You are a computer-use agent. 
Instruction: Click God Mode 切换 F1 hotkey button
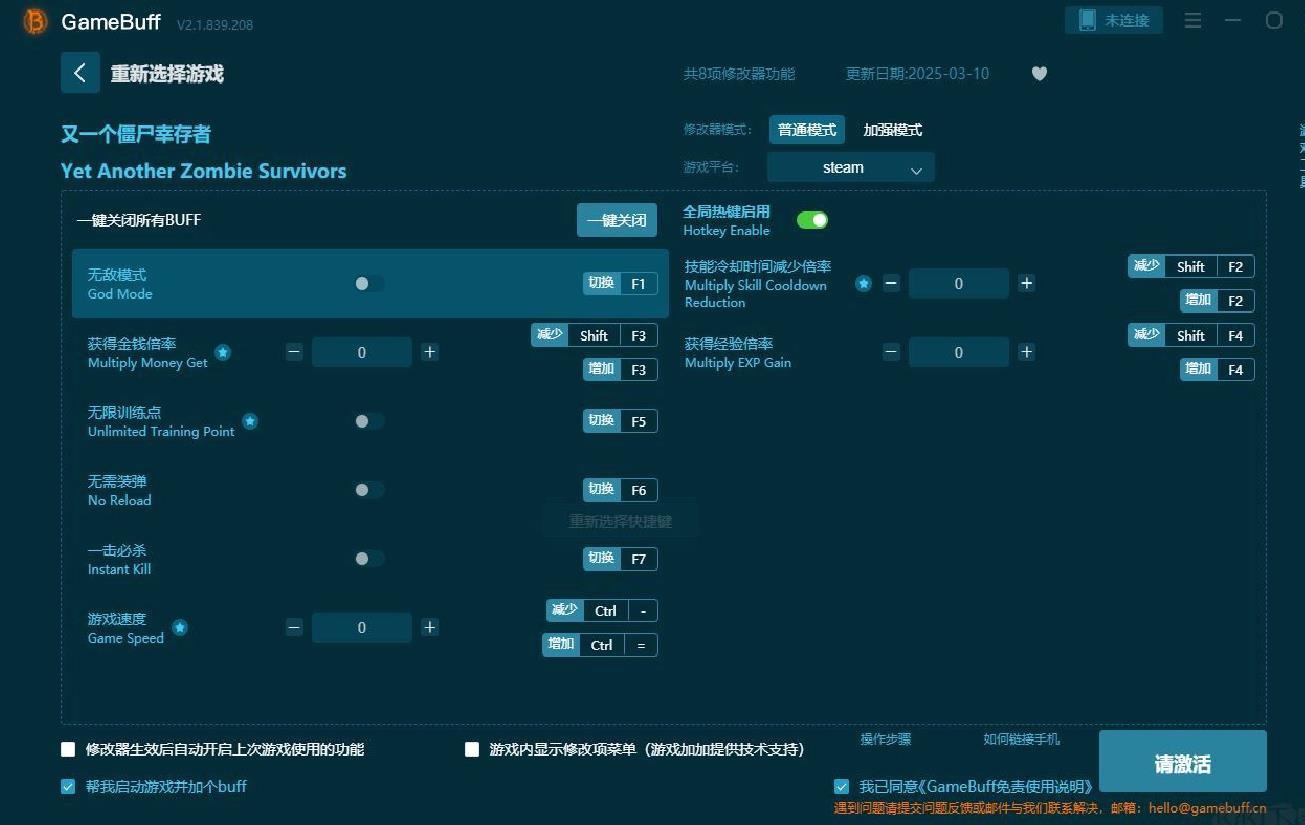[620, 283]
